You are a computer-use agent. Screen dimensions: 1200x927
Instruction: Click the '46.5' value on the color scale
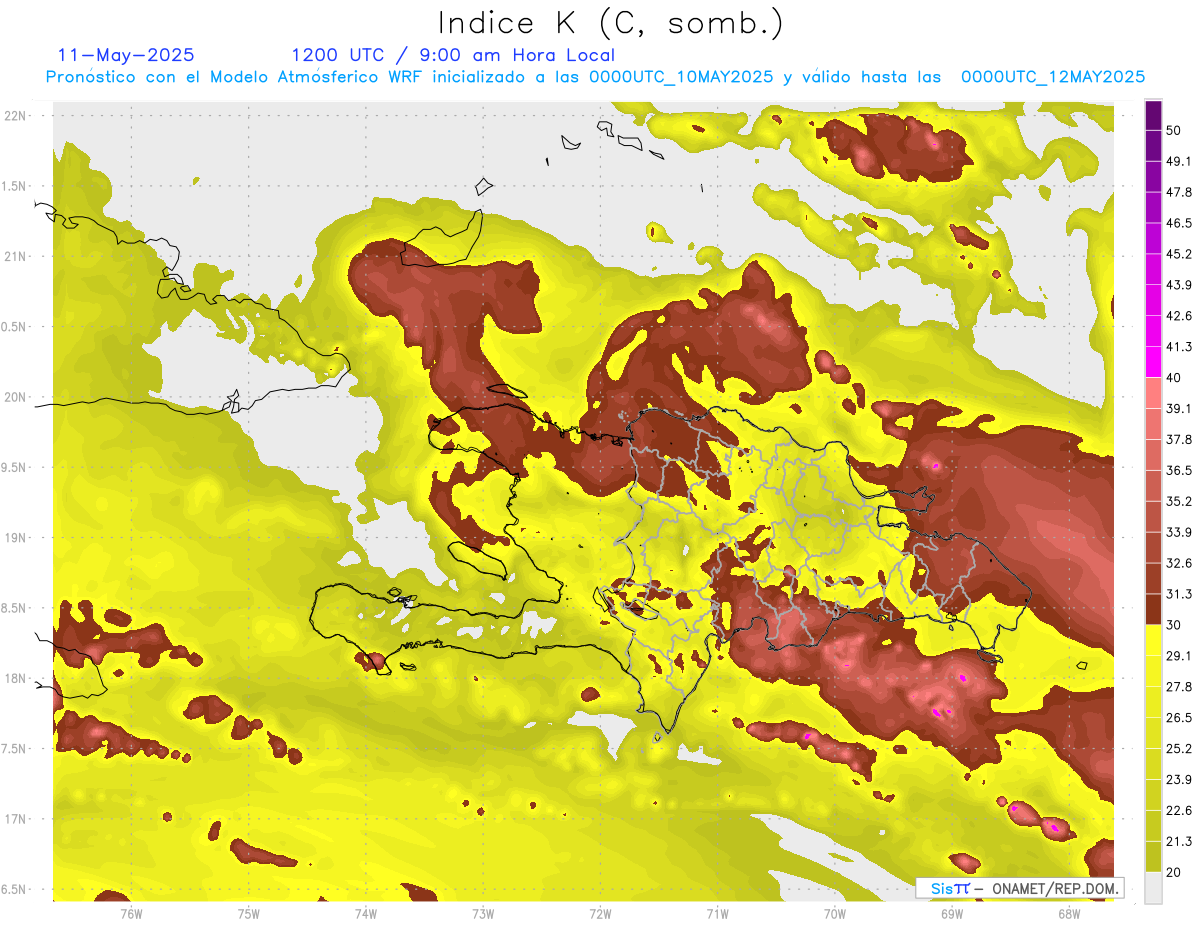pyautogui.click(x=1178, y=223)
